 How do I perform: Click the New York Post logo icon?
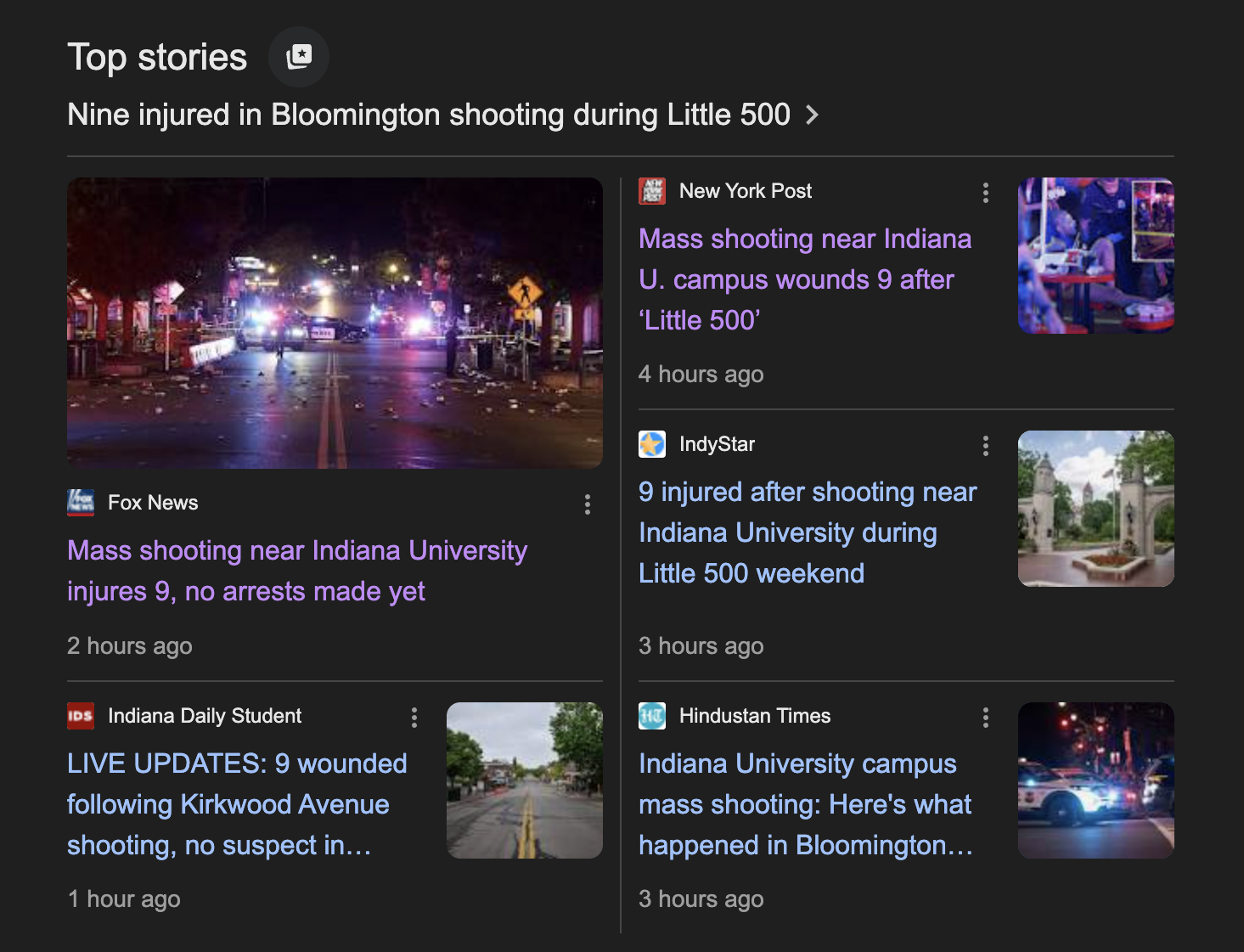tap(652, 191)
